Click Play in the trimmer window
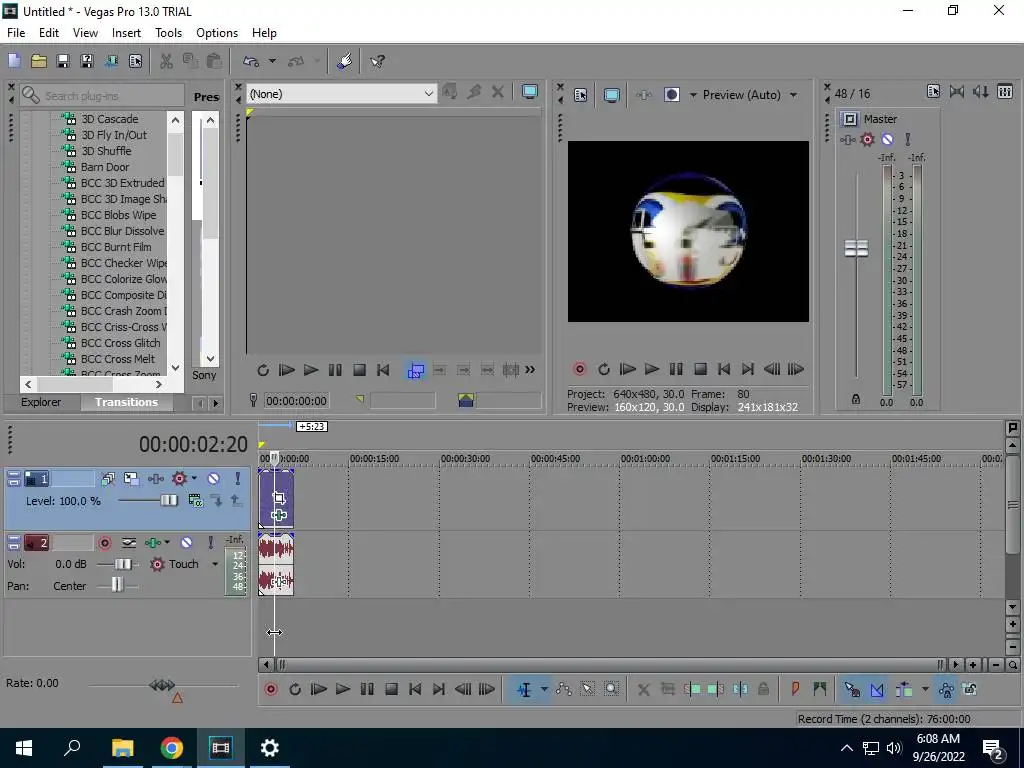The height and width of the screenshot is (768, 1024). [311, 370]
